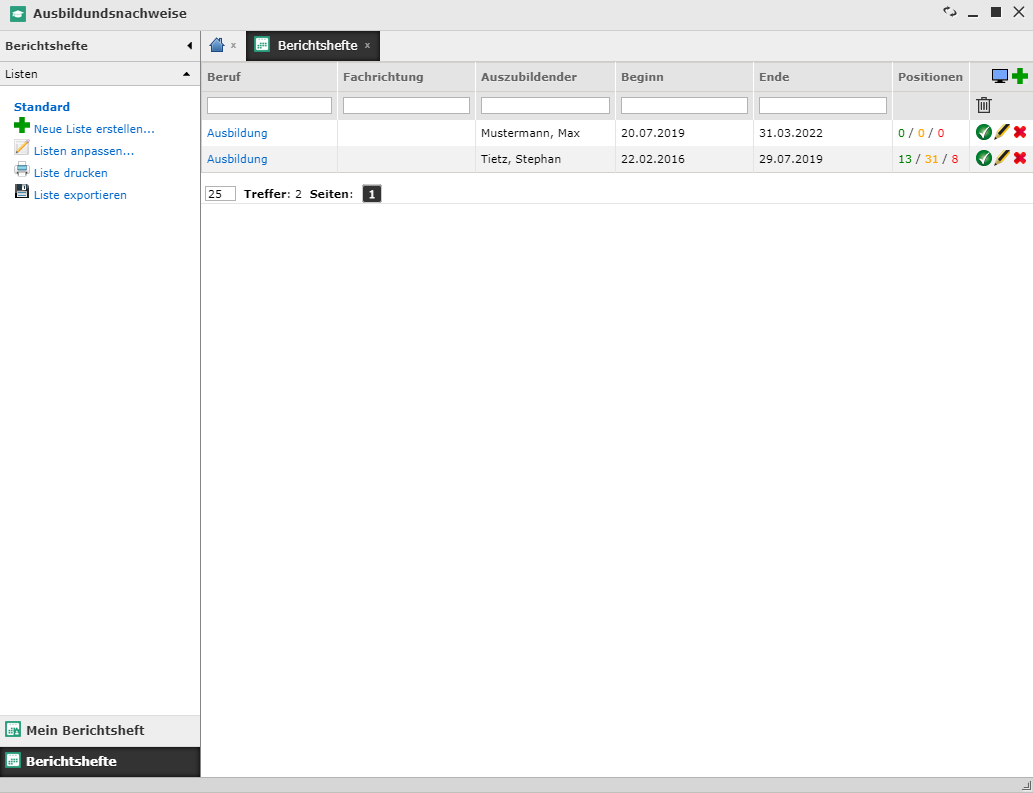
Task: Sort by Ende column header
Action: pyautogui.click(x=774, y=77)
